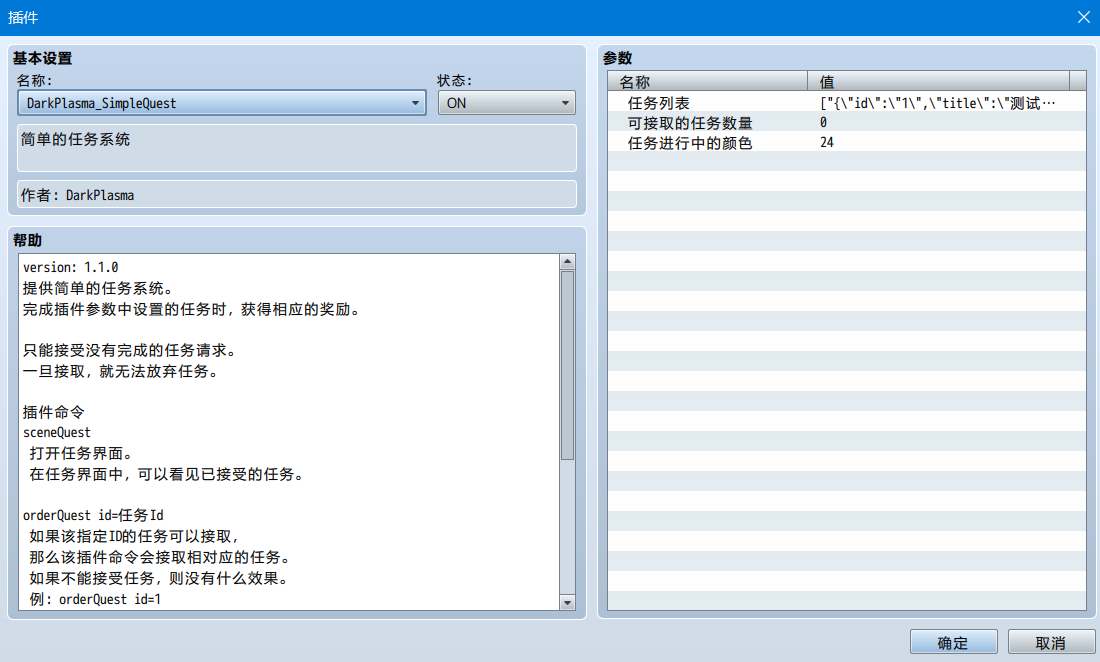
Task: Select the 任务列表 parameter row
Action: 847,103
